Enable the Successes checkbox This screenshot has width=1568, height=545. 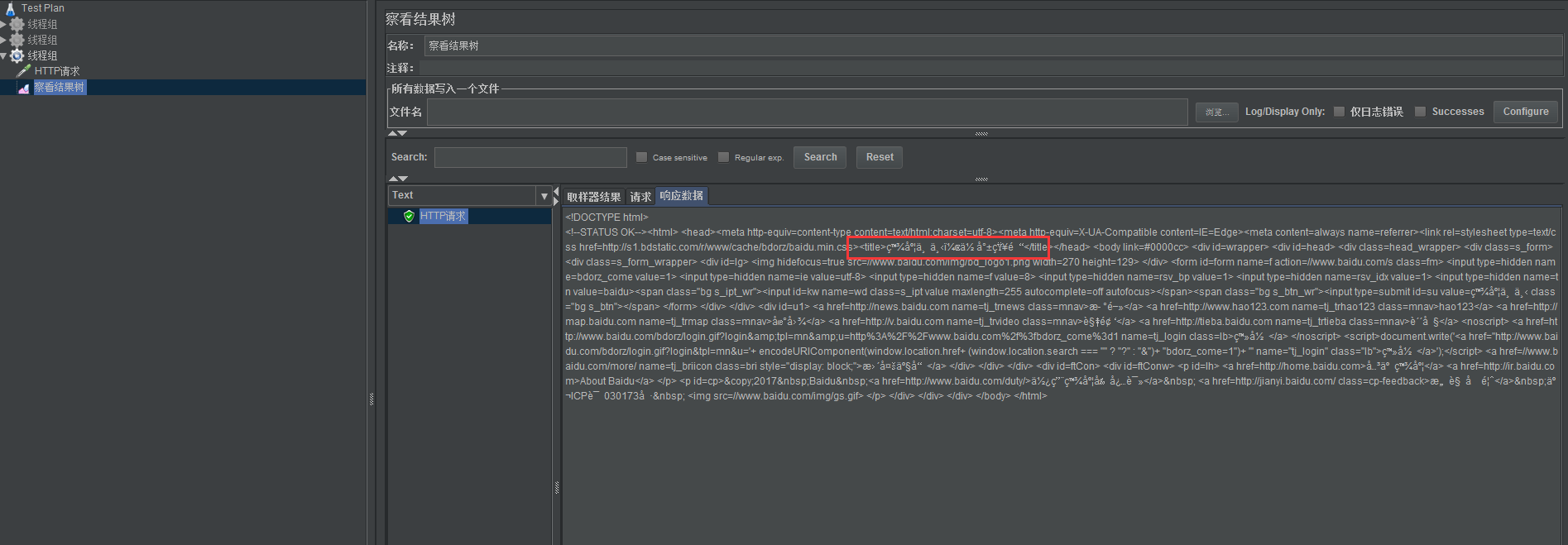(x=1420, y=112)
